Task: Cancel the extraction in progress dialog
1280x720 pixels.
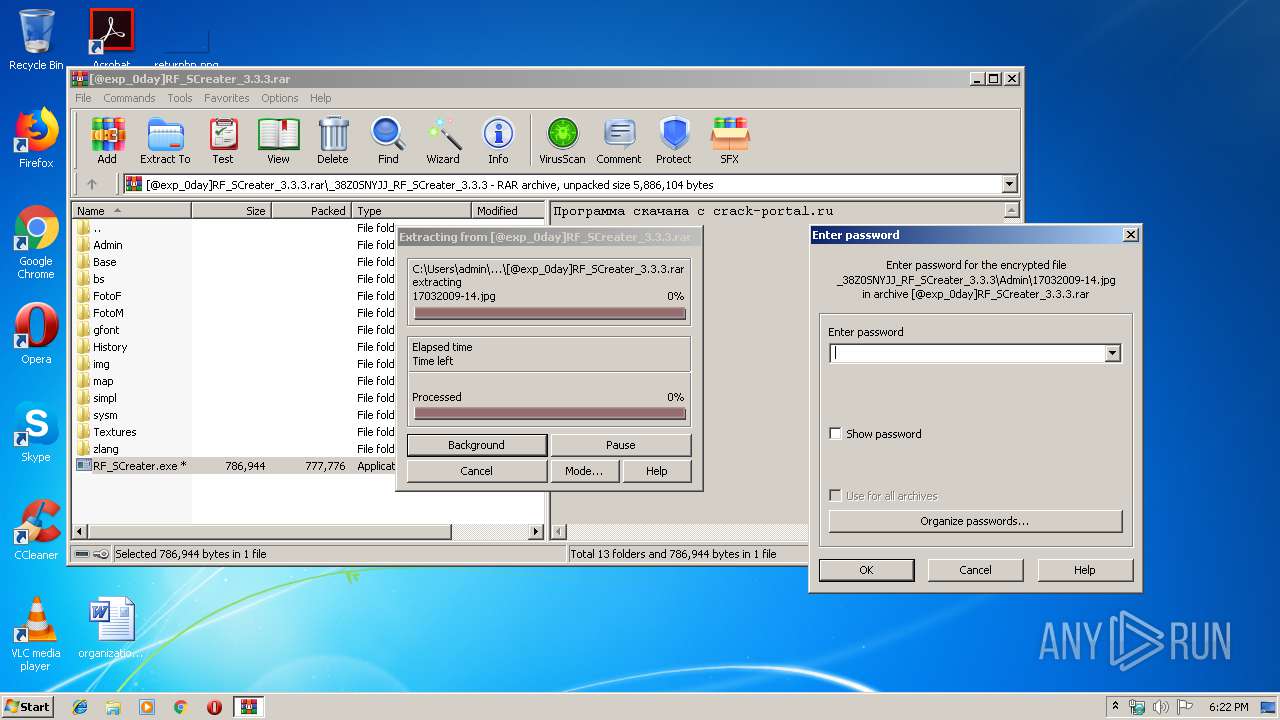Action: 477,471
